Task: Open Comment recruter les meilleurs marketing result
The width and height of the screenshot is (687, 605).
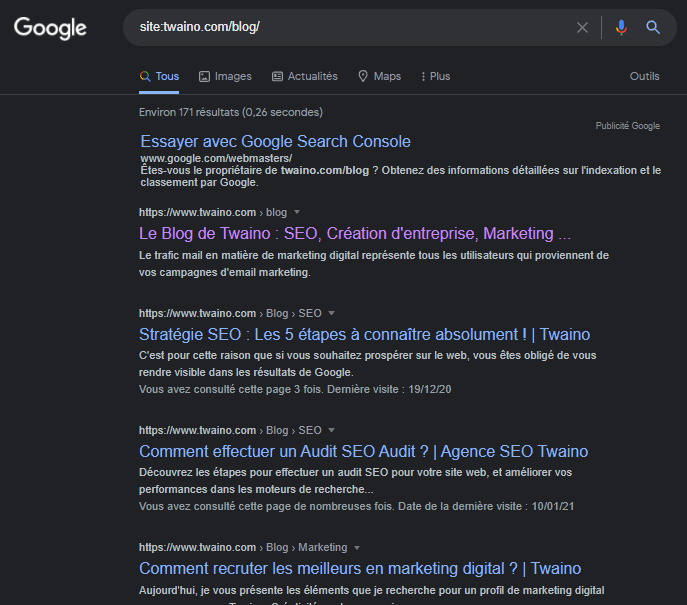Action: pyautogui.click(x=360, y=569)
